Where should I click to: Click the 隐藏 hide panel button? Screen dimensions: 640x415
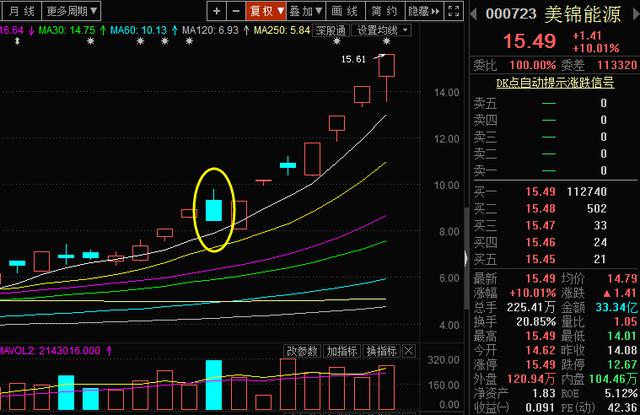click(424, 11)
